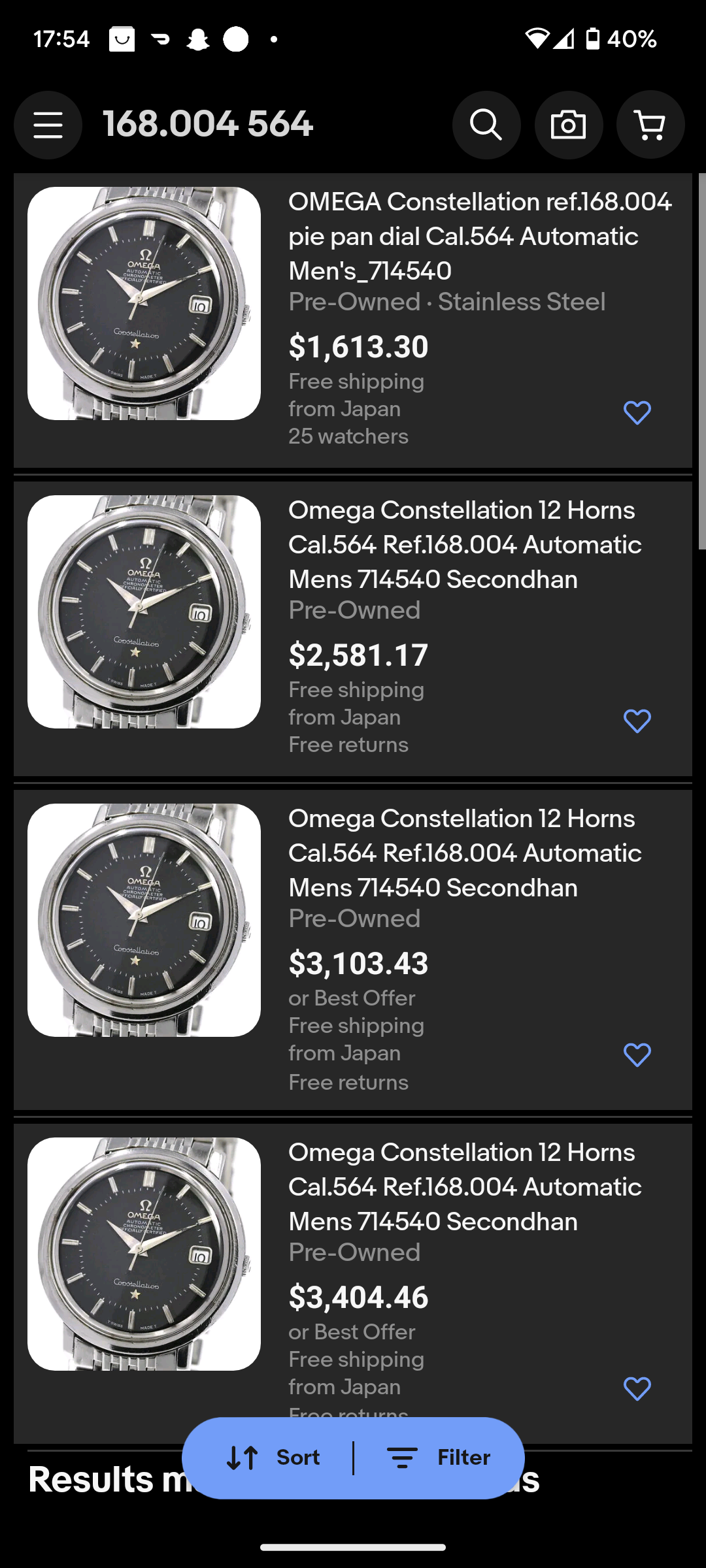This screenshot has height=1568, width=706.
Task: View thumbnail of the $3,404.46 watch
Action: pos(144,1254)
